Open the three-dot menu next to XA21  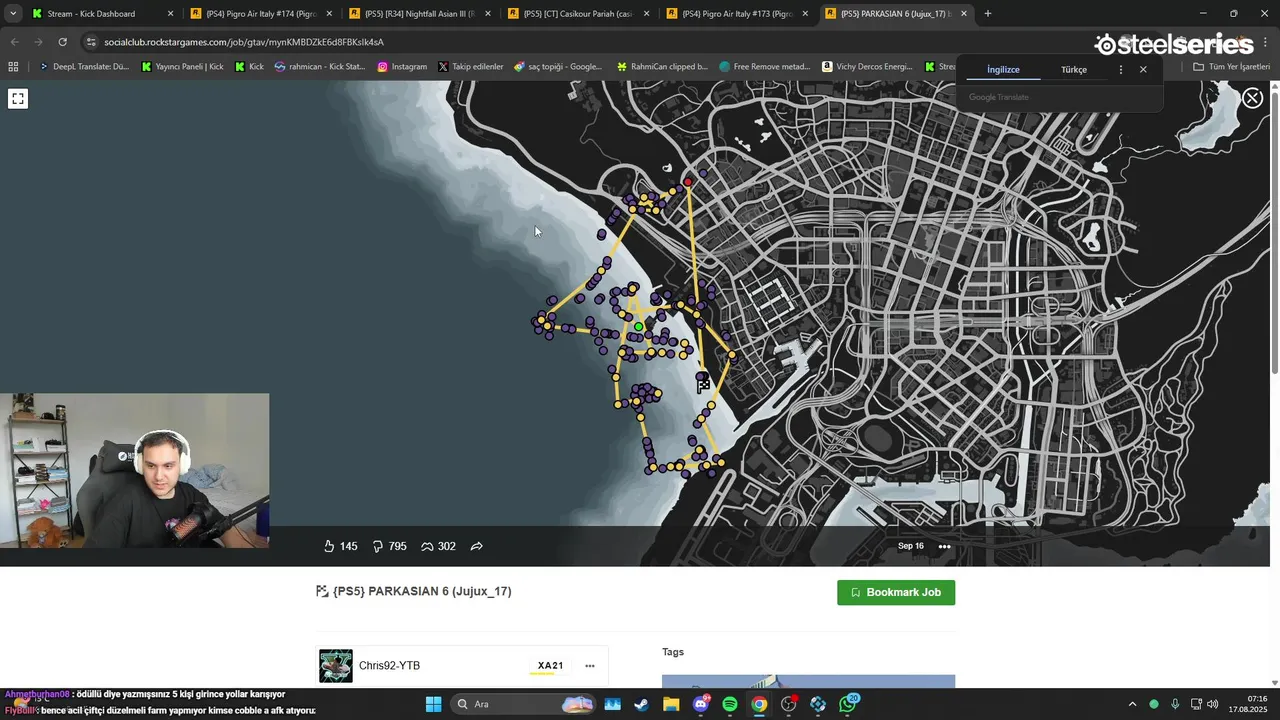coord(589,666)
